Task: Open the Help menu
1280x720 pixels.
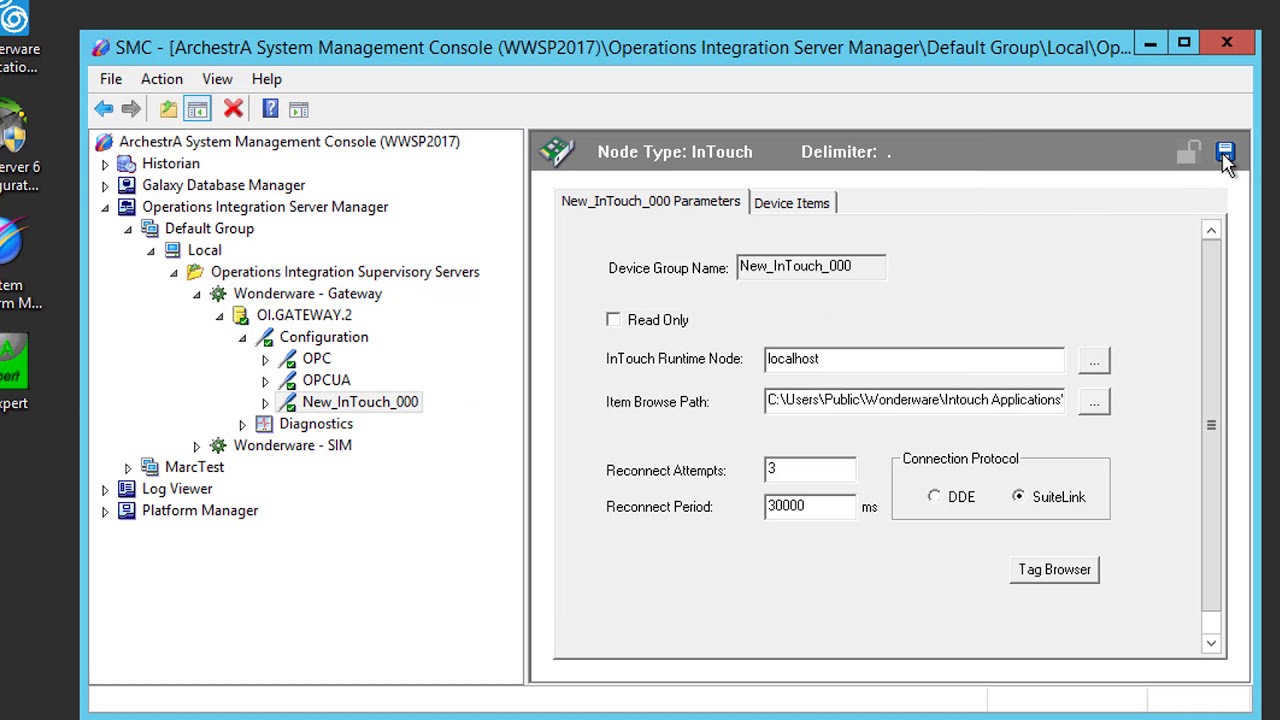Action: (266, 79)
